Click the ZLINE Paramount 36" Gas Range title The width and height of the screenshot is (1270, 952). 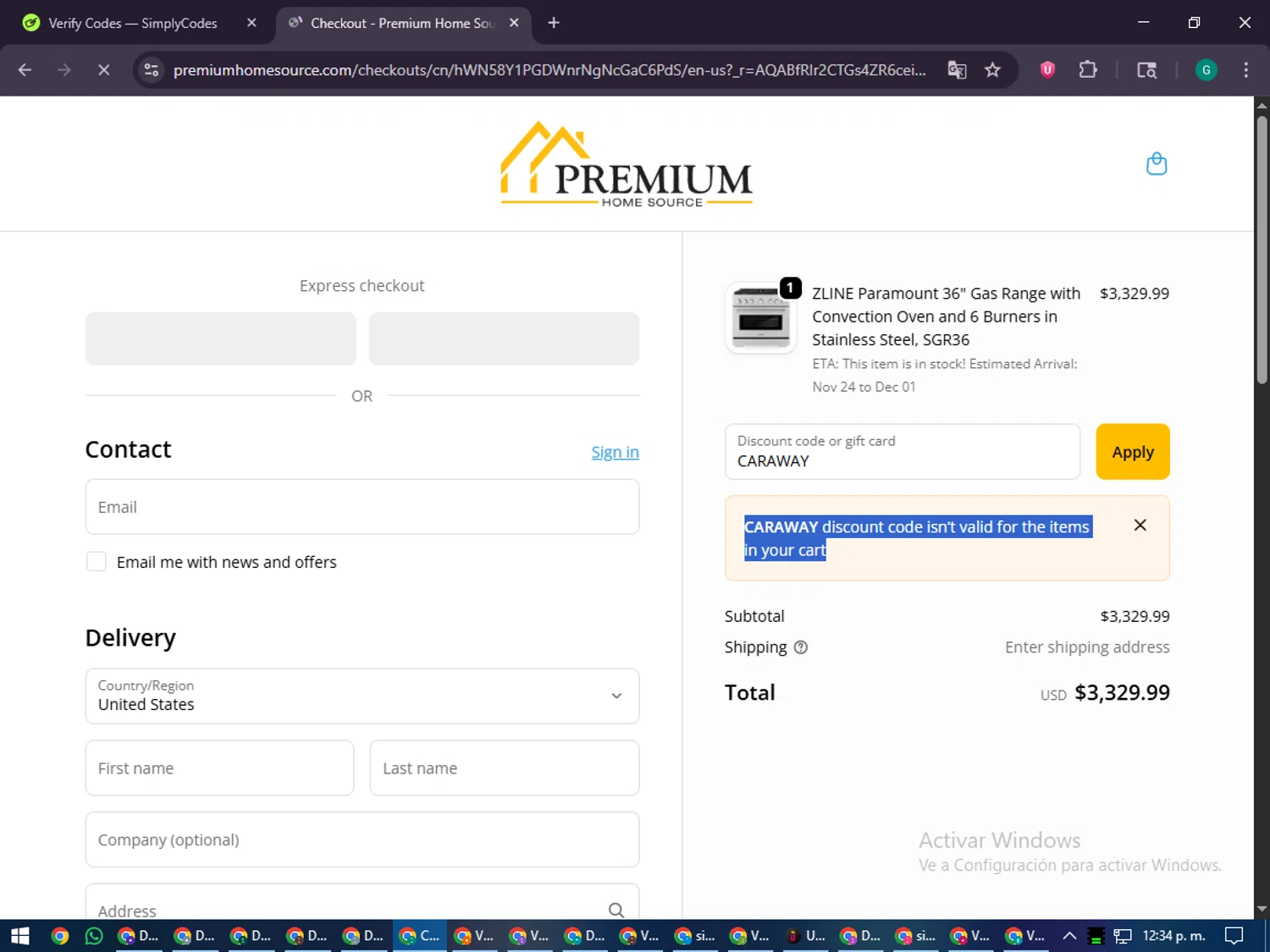947,316
